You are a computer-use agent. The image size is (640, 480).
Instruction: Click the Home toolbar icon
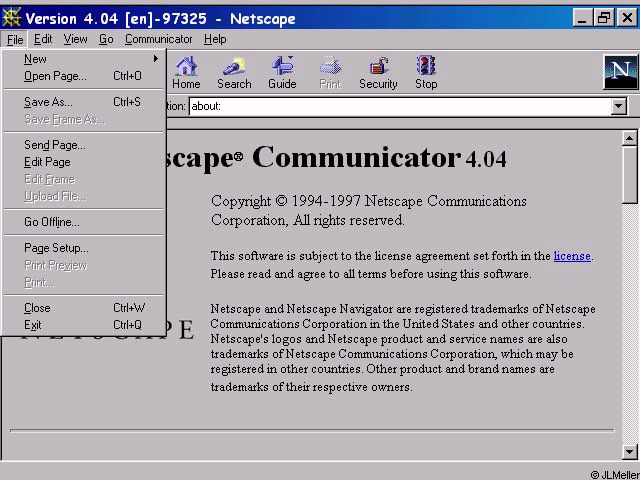(186, 73)
